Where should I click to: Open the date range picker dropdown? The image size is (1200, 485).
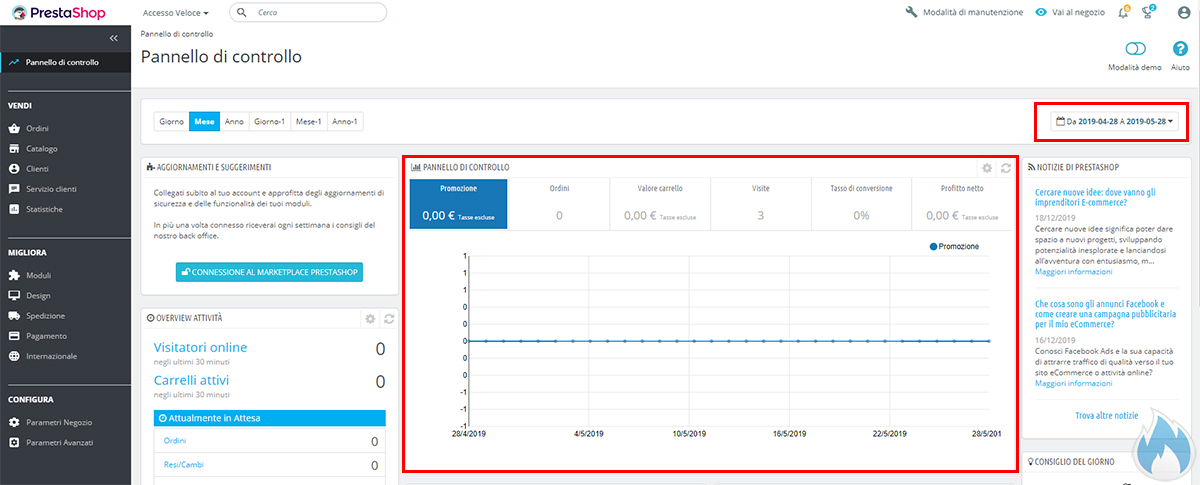pos(1114,121)
